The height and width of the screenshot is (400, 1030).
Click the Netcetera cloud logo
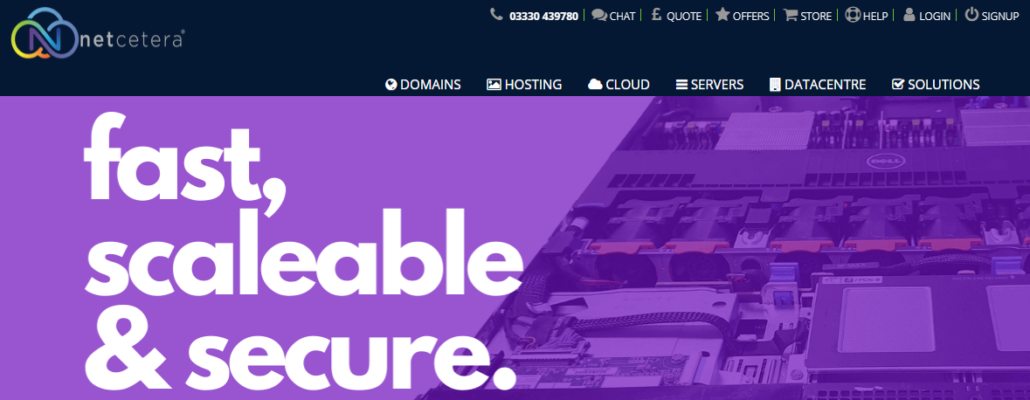[97, 35]
